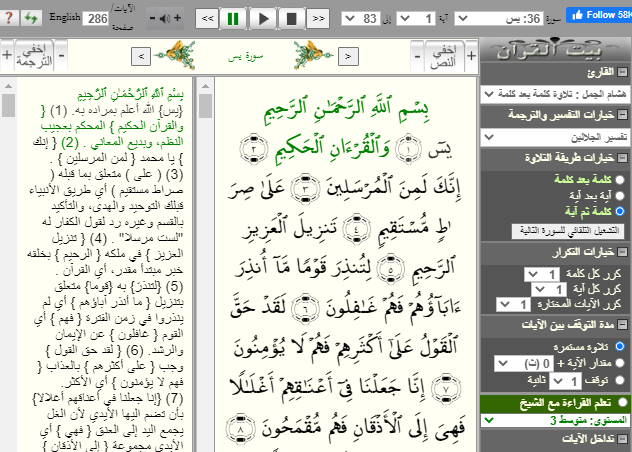The image size is (632, 452).
Task: Click the speaker volume icon
Action: coord(163,18)
